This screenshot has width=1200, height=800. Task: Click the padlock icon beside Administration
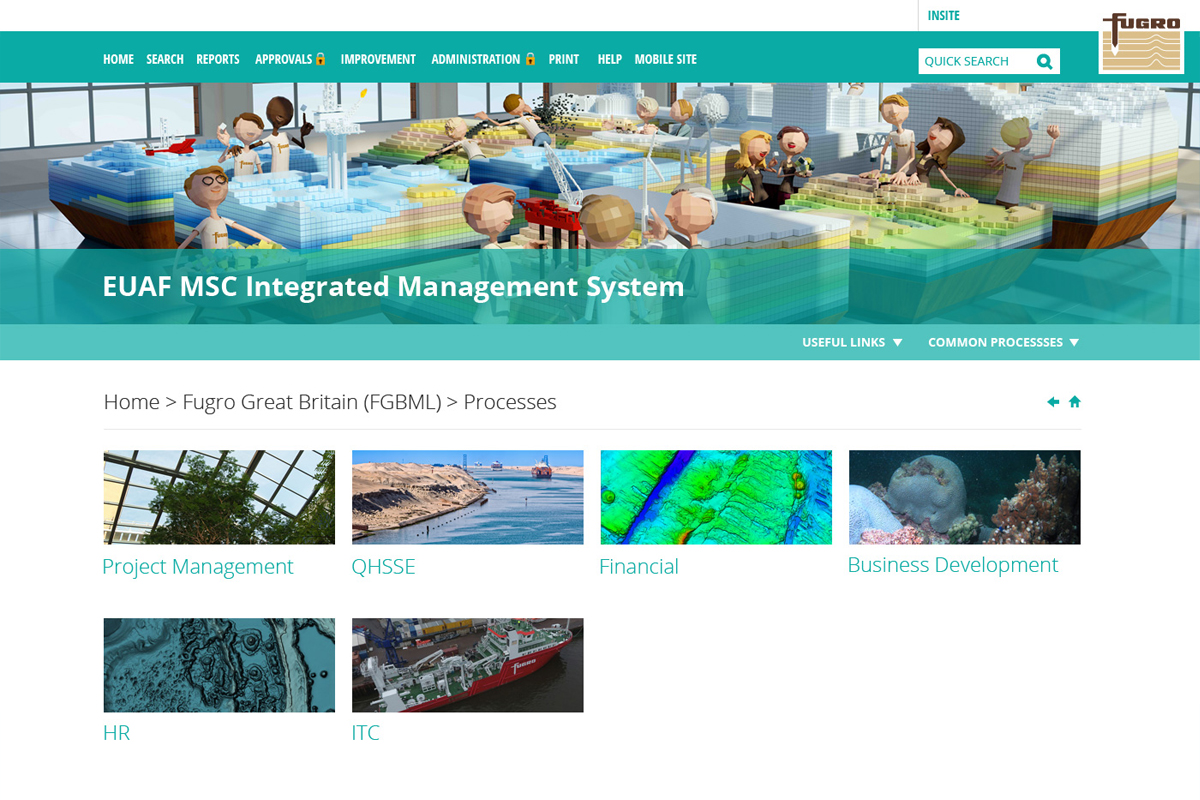click(x=530, y=59)
